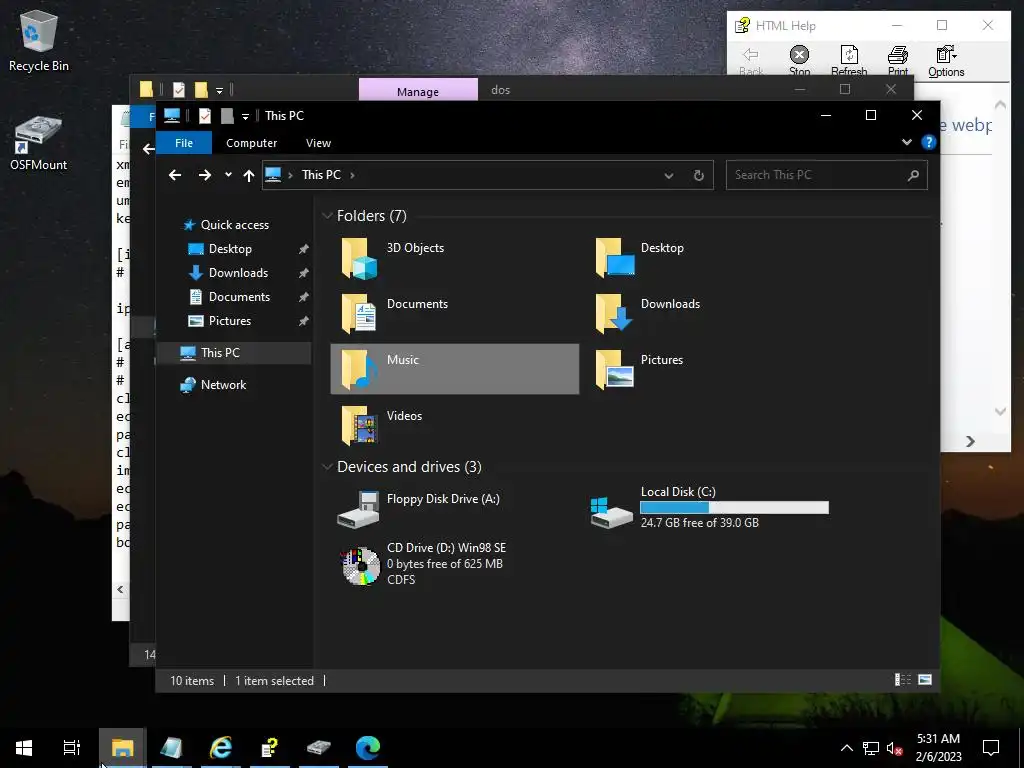The height and width of the screenshot is (768, 1024).
Task: Switch to large icons view in status bar
Action: (x=925, y=680)
